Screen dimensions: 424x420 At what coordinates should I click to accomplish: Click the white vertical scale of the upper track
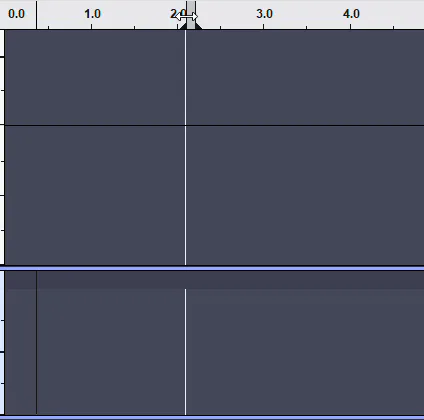pos(2,147)
